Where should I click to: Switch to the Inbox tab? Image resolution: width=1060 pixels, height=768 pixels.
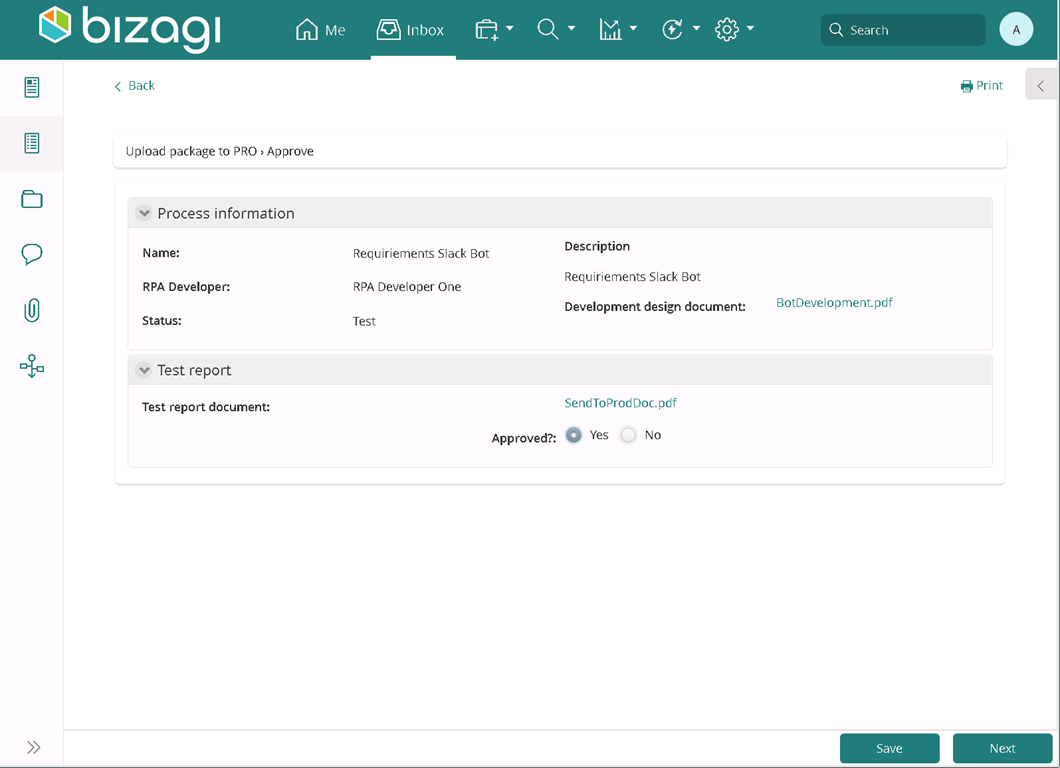point(411,30)
